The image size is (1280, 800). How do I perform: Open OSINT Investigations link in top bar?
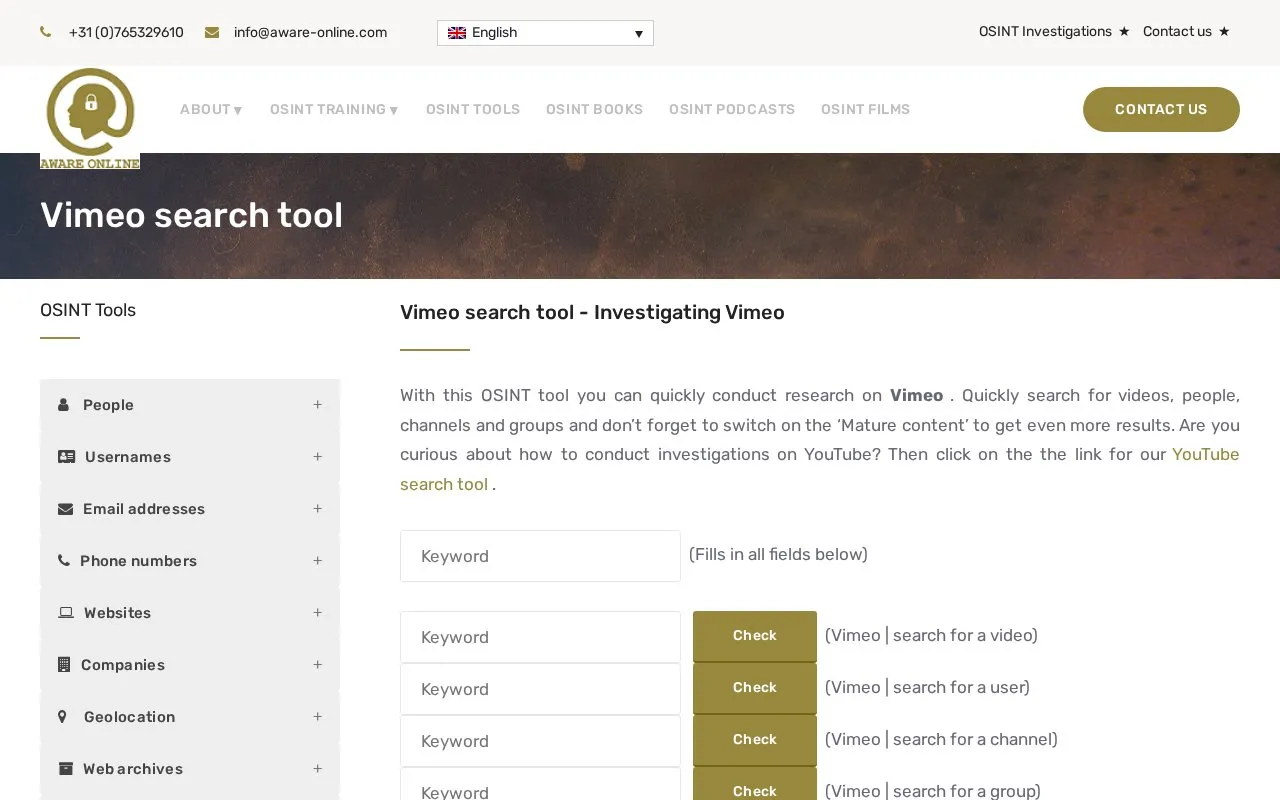[x=1045, y=32]
